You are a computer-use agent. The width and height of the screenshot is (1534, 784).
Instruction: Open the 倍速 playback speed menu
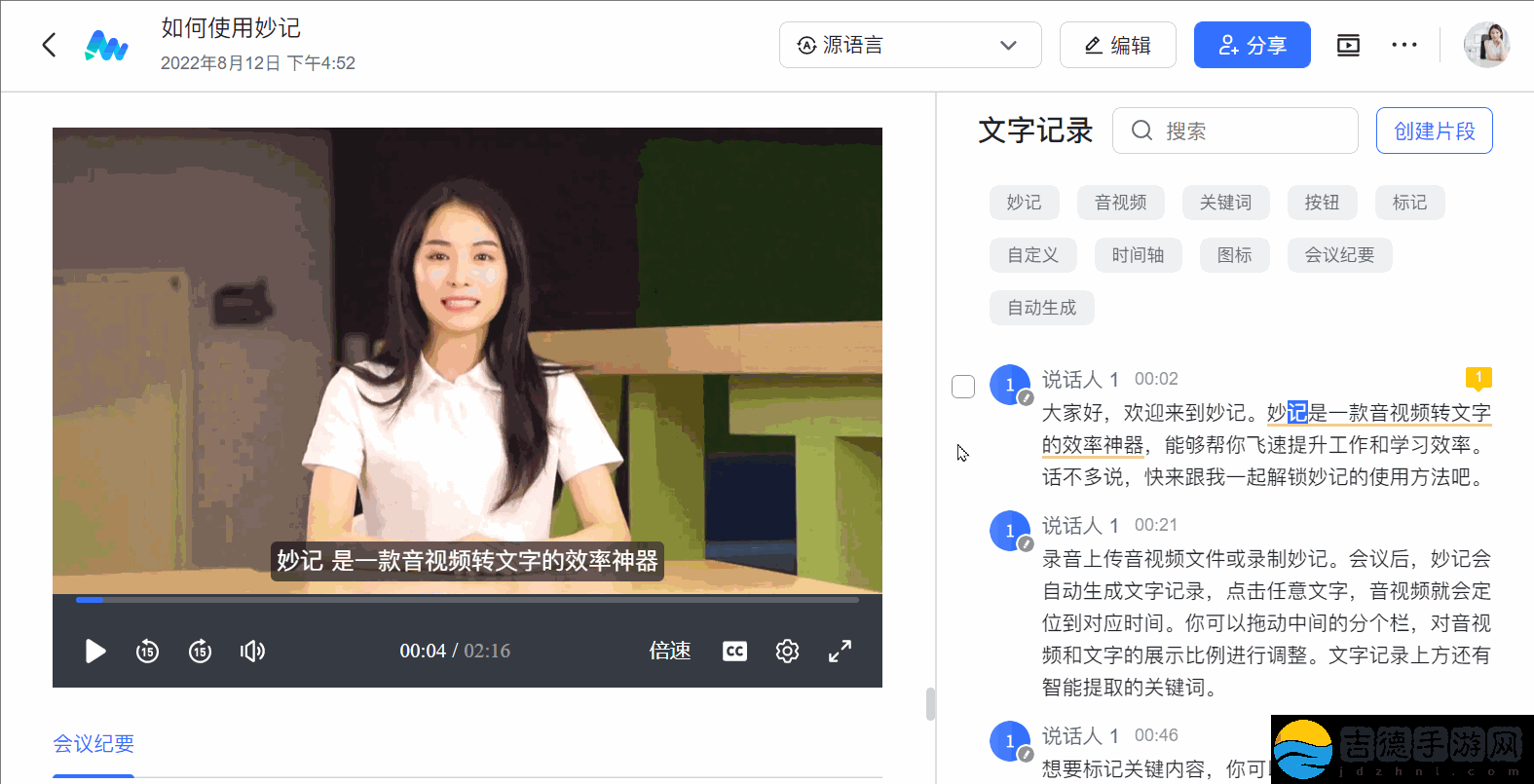[x=670, y=651]
